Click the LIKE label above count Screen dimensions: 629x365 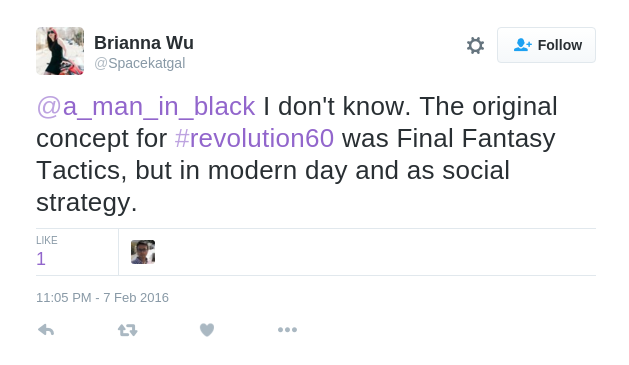[x=47, y=240]
